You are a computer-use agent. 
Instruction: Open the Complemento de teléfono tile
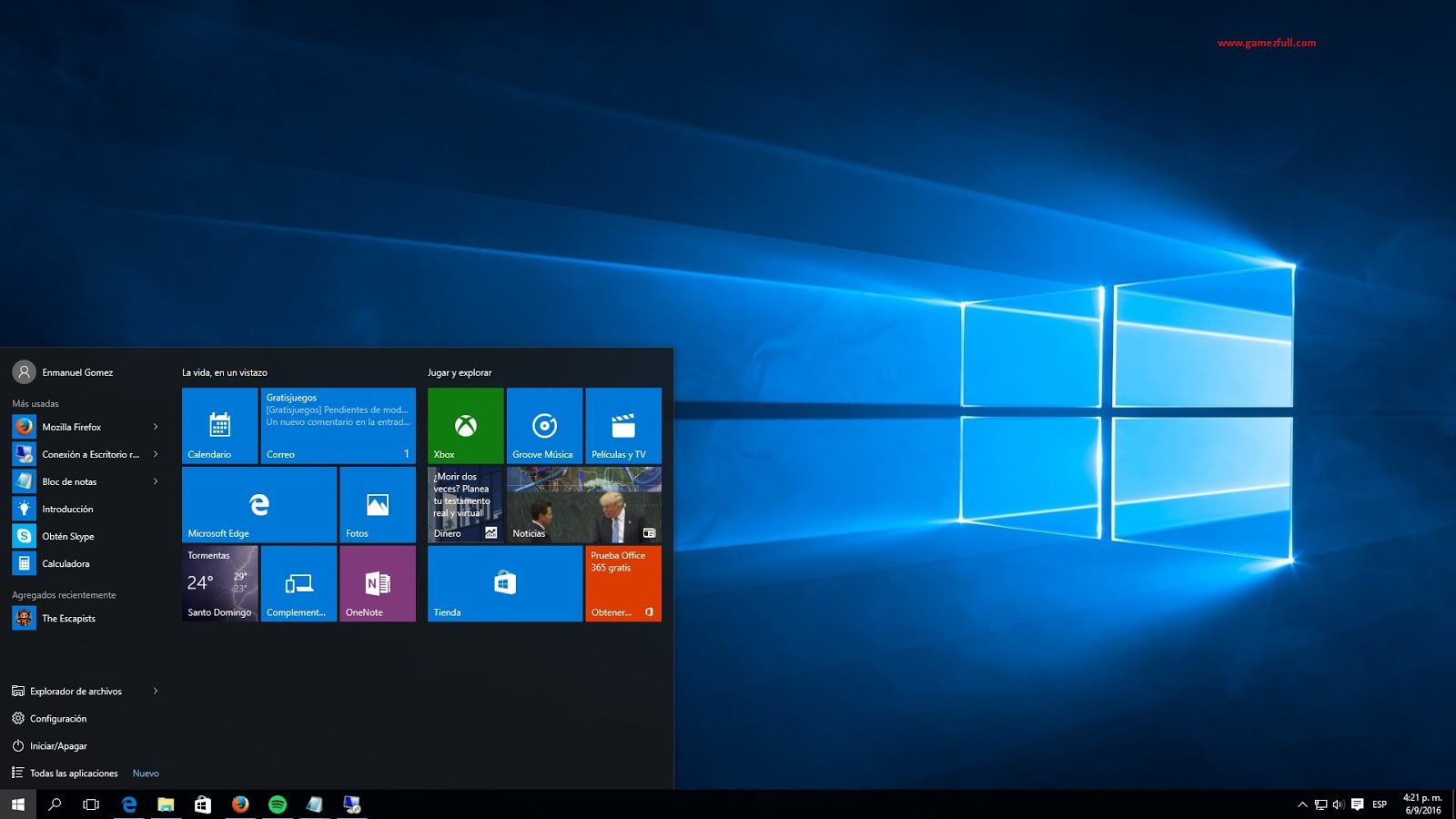click(x=298, y=584)
